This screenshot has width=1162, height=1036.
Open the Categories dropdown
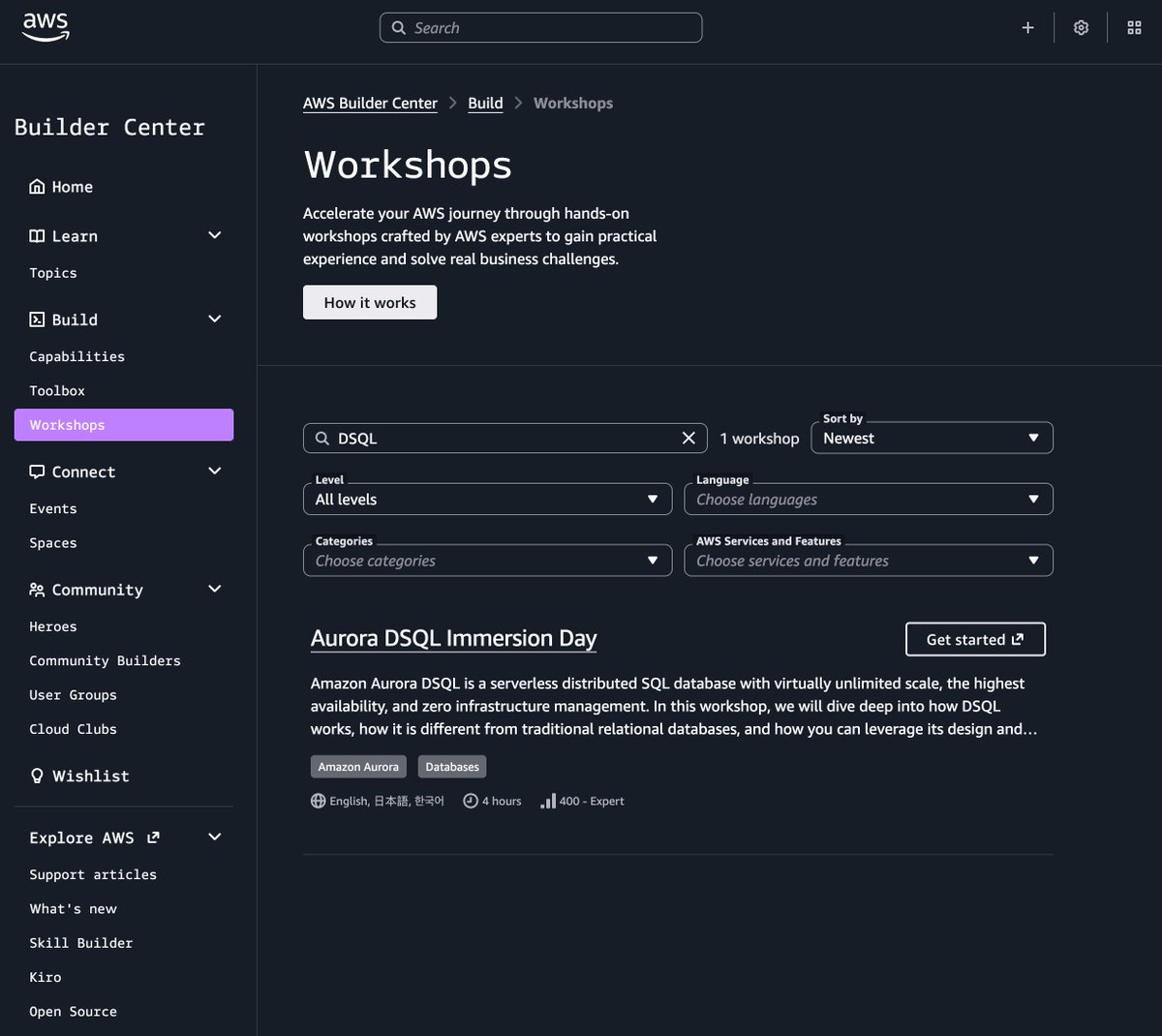487,561
